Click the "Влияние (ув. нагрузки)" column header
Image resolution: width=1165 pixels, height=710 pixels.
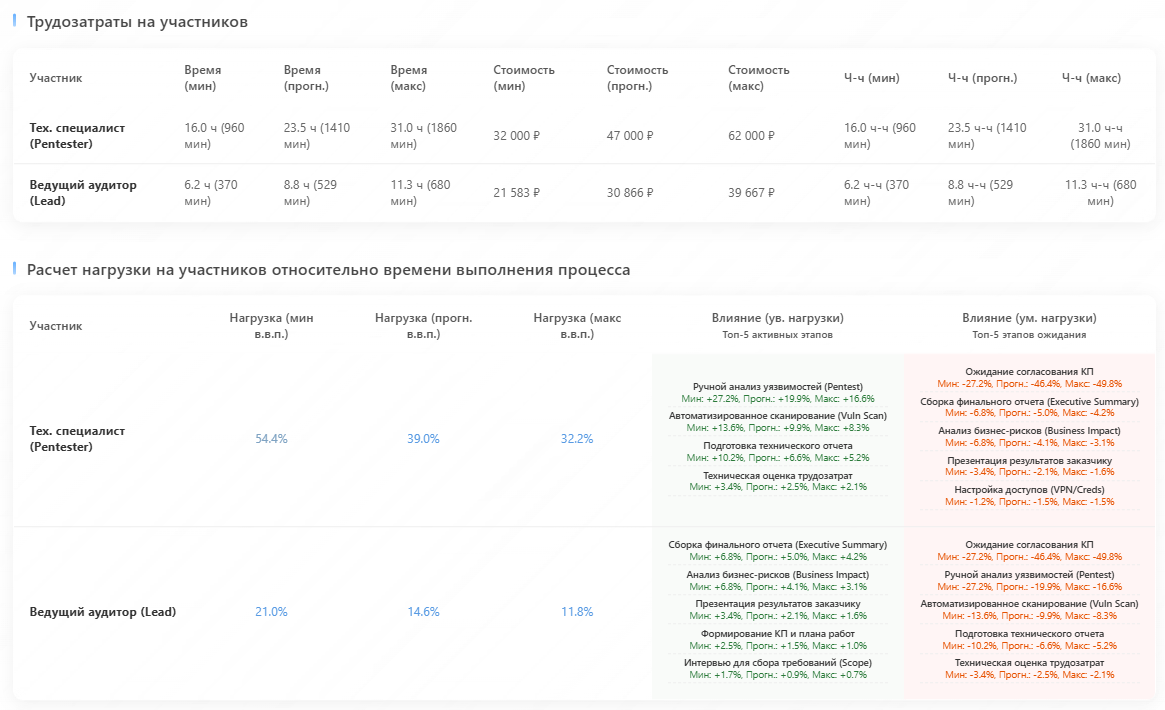[777, 318]
